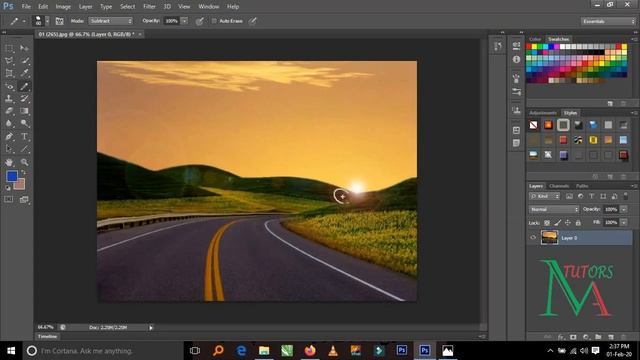Open layer Fill slider arrow
This screenshot has width=640, height=360.
click(x=624, y=222)
